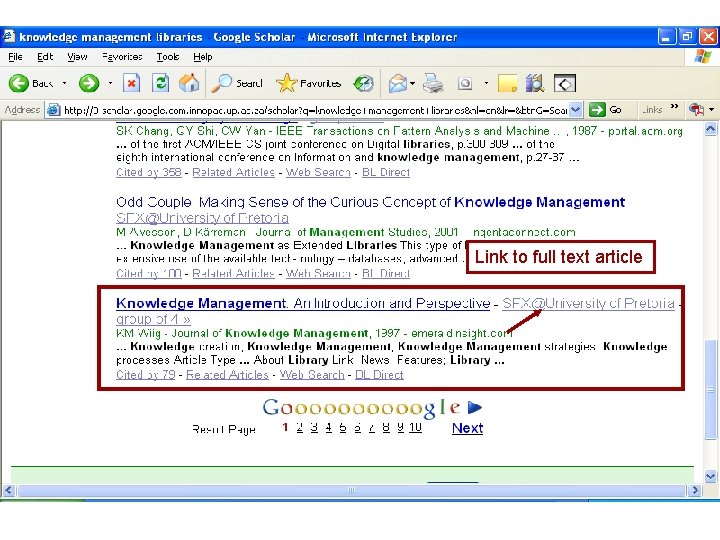This screenshot has height=540, width=720.
Task: Click the Print printer icon
Action: click(x=433, y=83)
